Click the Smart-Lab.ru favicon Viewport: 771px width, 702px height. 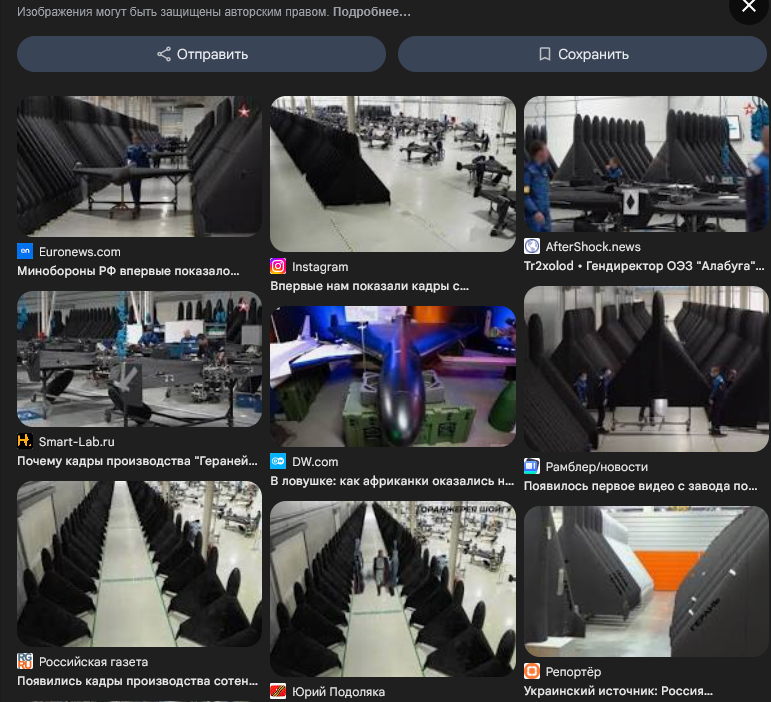[25, 441]
